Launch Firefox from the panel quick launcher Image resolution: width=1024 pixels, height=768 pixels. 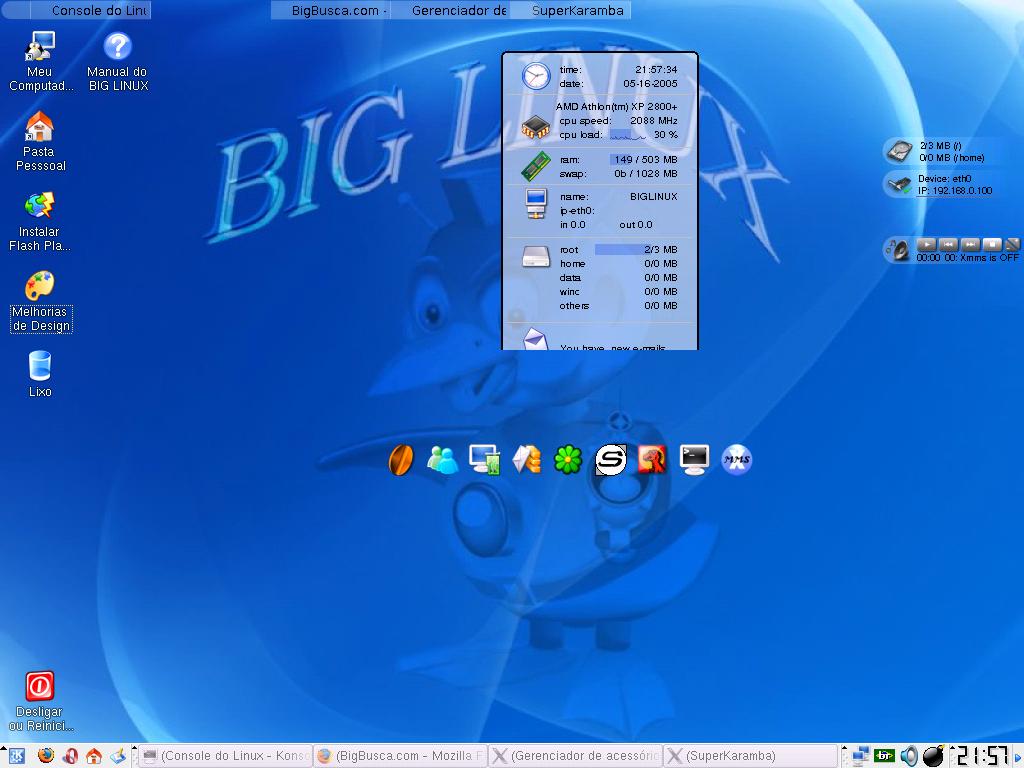[x=46, y=756]
